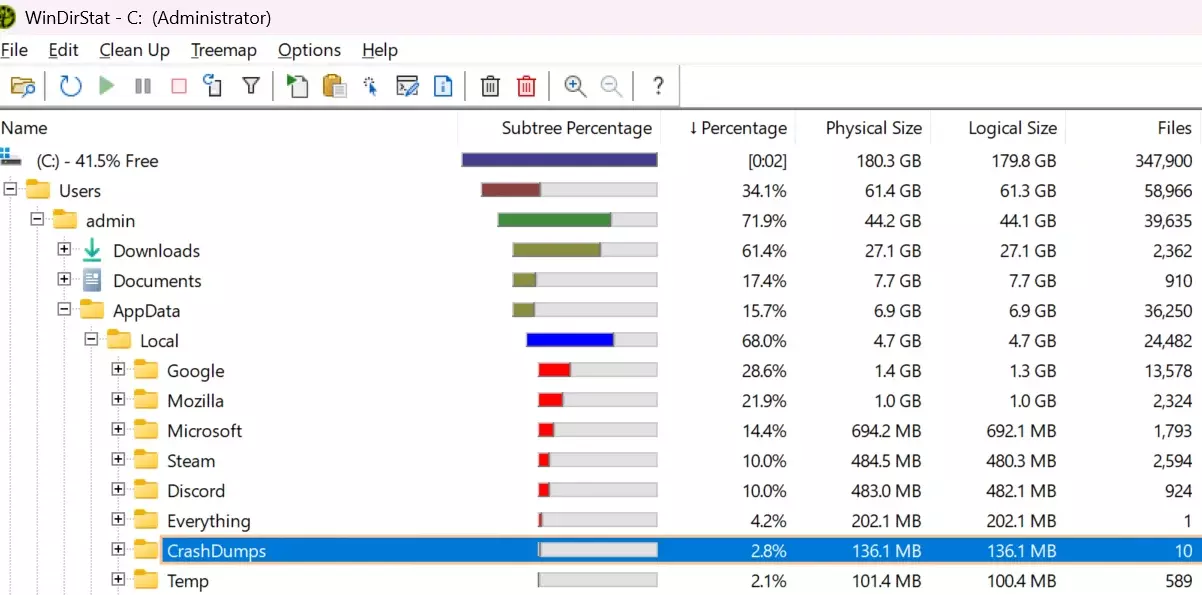This screenshot has height=595, width=1202.
Task: Resume the scan with the green play icon
Action: click(106, 86)
